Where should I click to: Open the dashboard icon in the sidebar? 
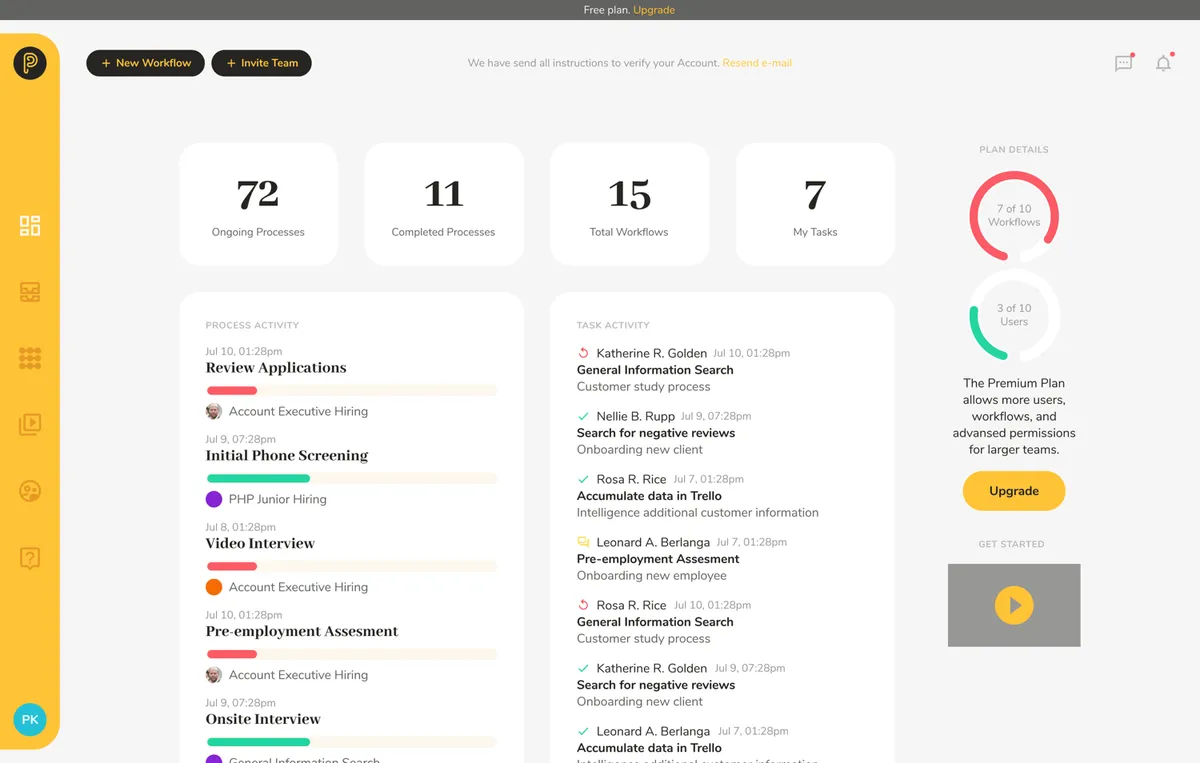(30, 225)
